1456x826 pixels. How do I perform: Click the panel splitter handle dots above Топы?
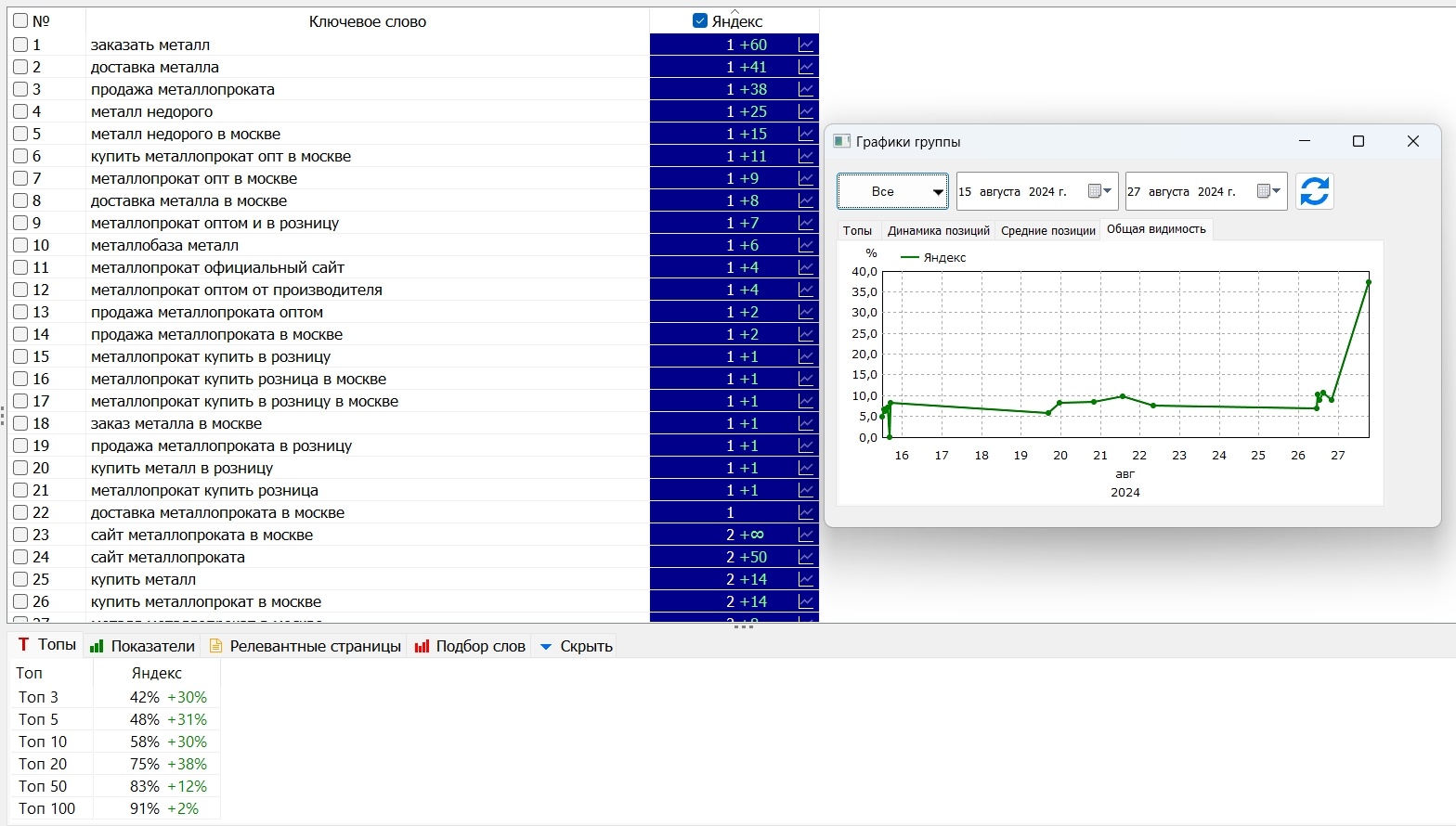743,626
